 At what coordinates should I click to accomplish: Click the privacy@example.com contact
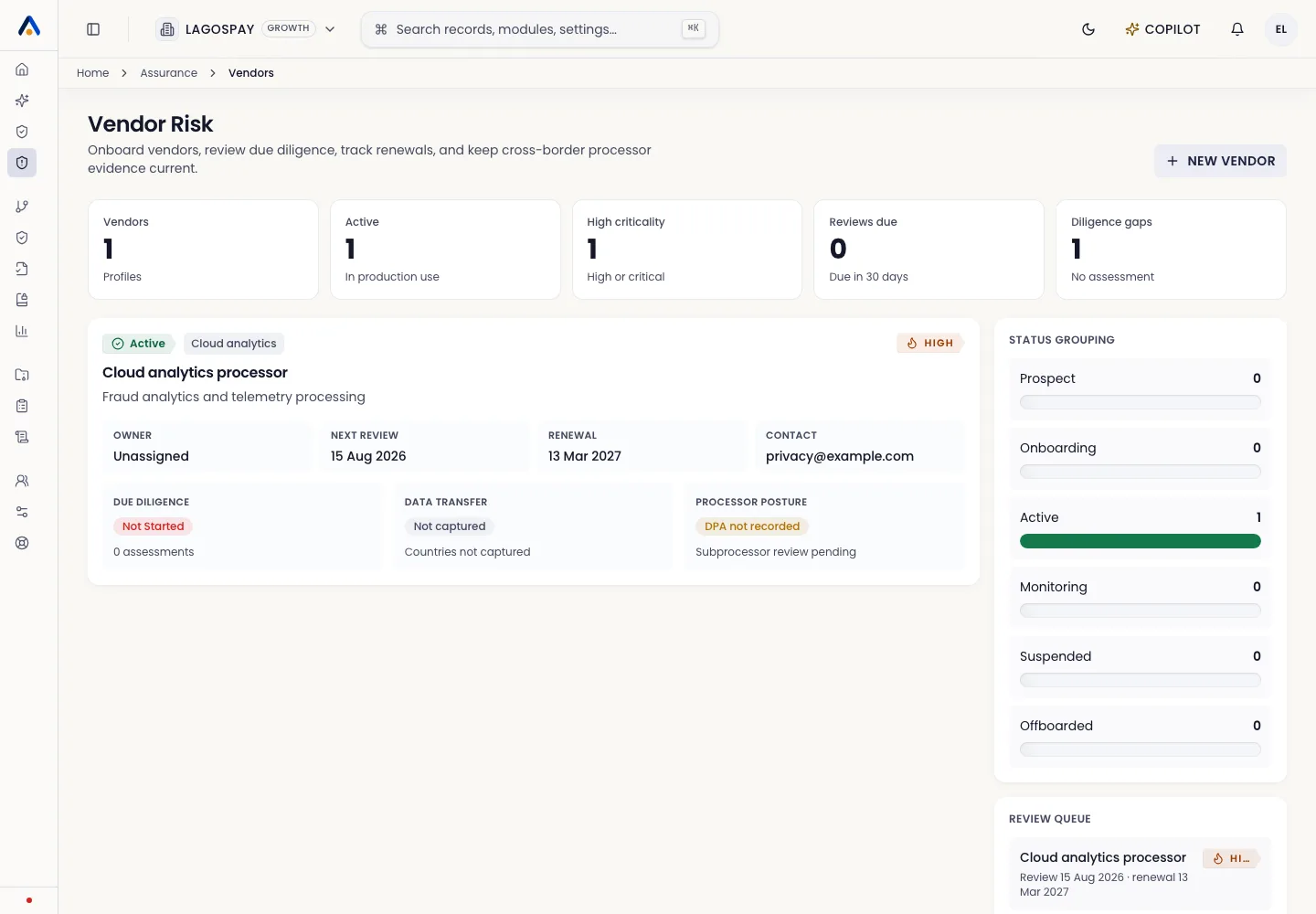[840, 456]
